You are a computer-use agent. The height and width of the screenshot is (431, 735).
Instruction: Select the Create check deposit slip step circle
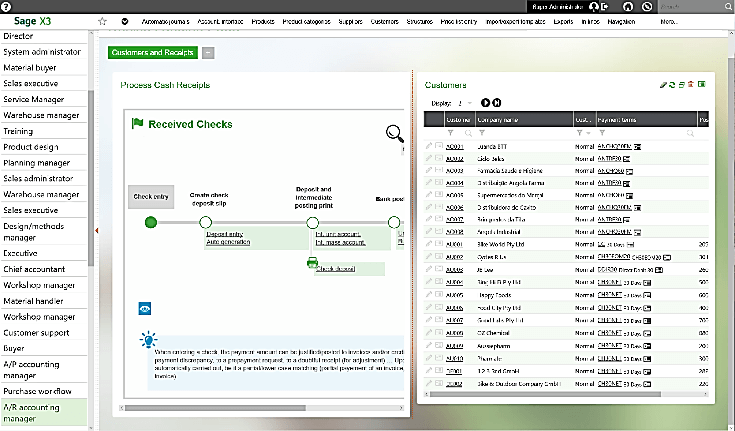(206, 222)
